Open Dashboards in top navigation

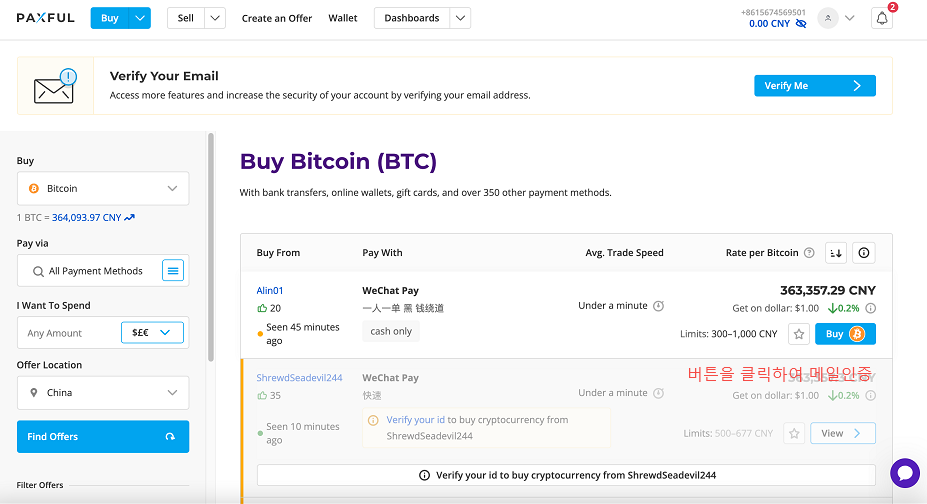(411, 18)
